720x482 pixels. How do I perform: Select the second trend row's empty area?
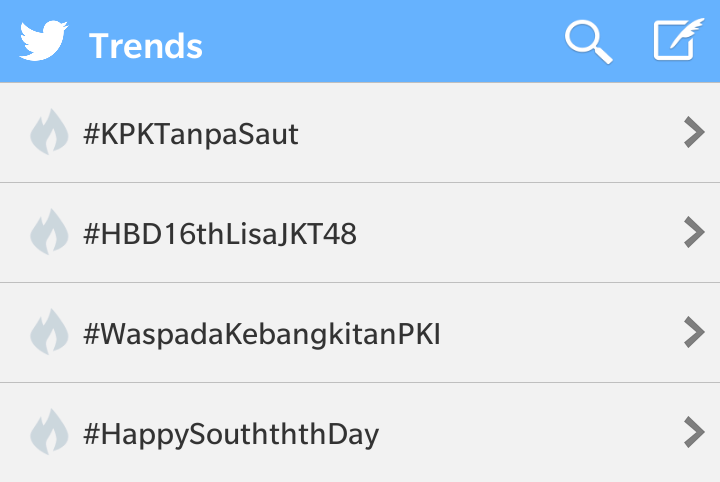click(519, 233)
